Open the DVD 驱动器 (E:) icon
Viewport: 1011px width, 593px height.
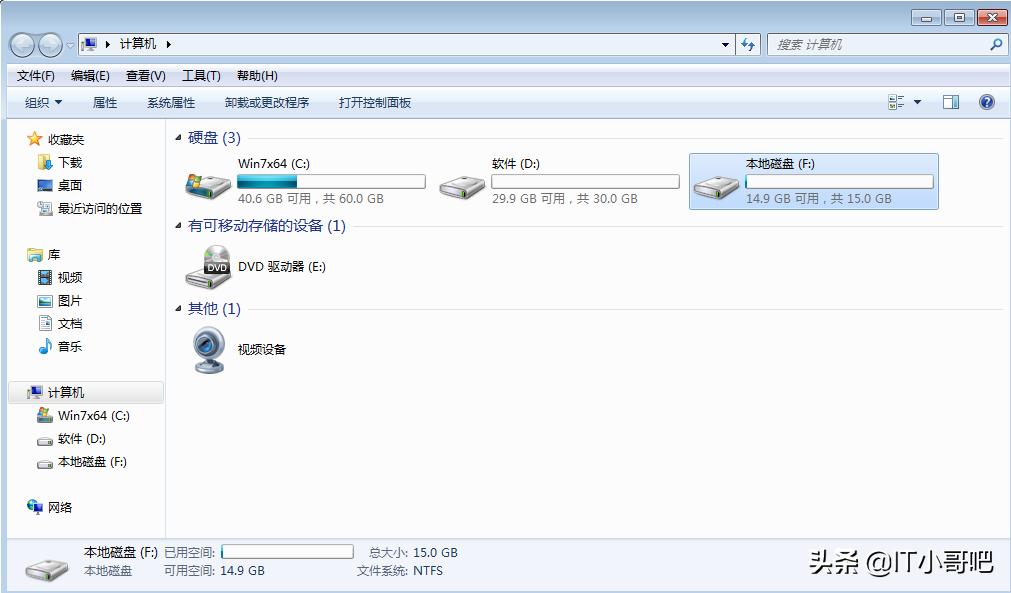[210, 267]
